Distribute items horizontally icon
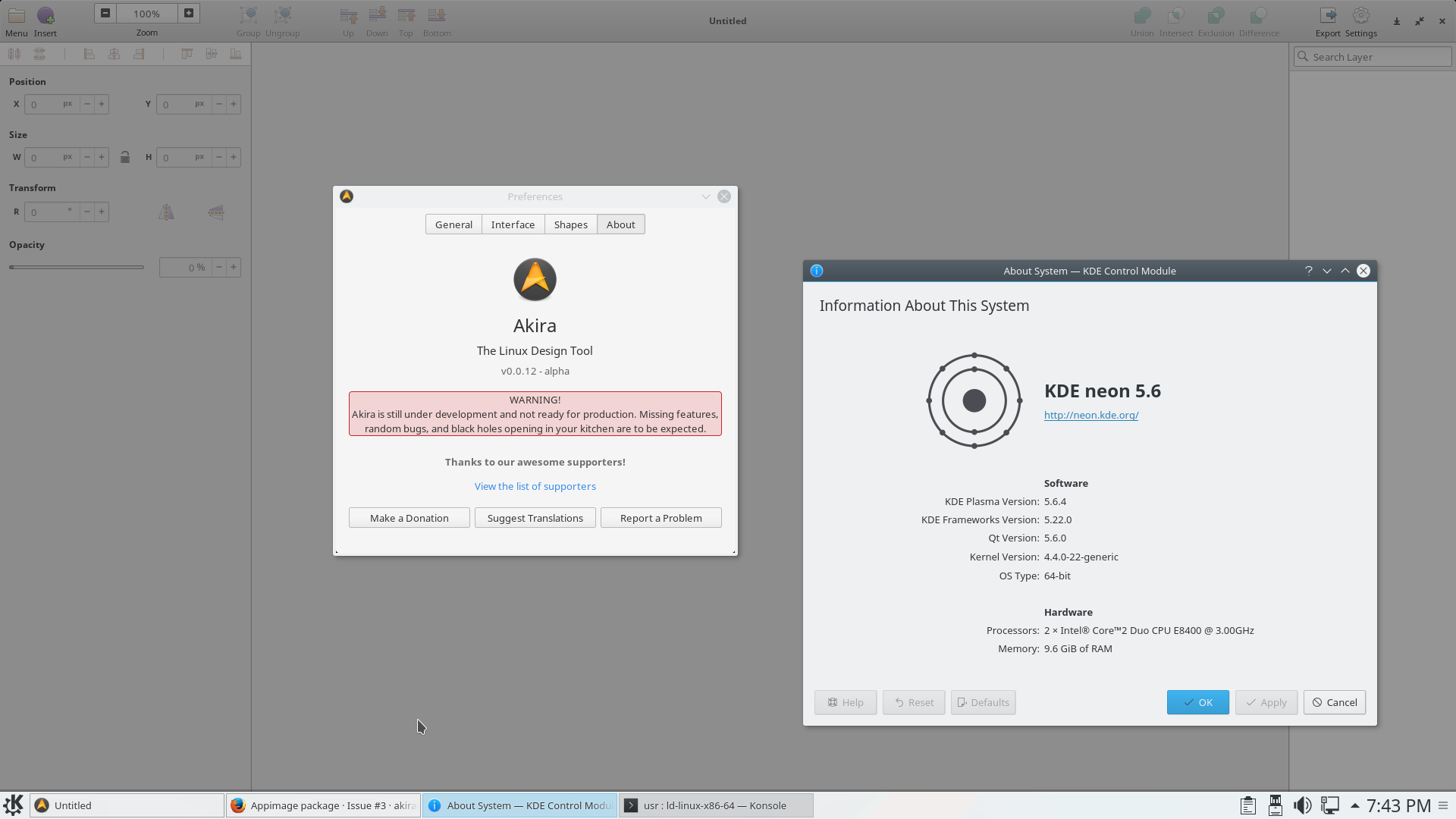Screen dimensions: 1456x819 [14, 54]
